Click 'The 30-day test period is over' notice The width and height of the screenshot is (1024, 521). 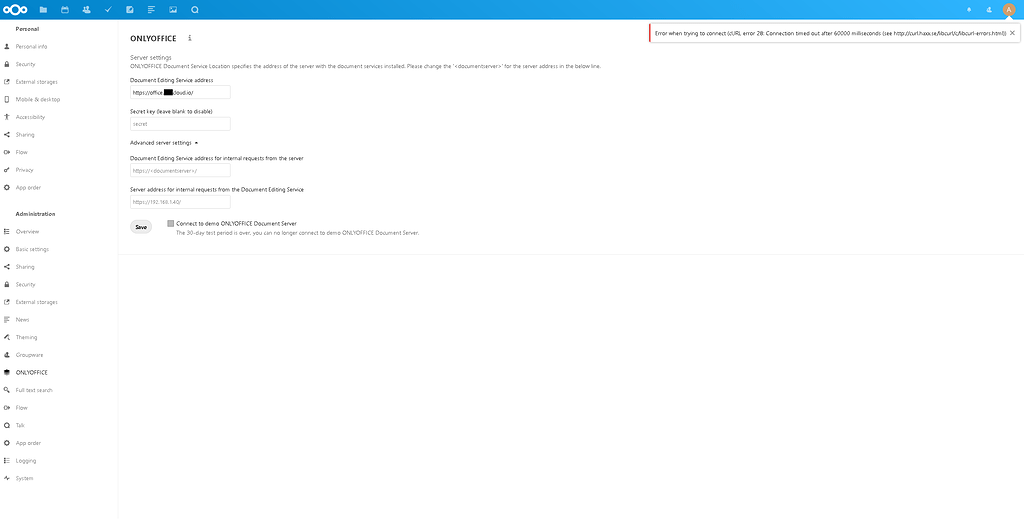click(x=298, y=232)
